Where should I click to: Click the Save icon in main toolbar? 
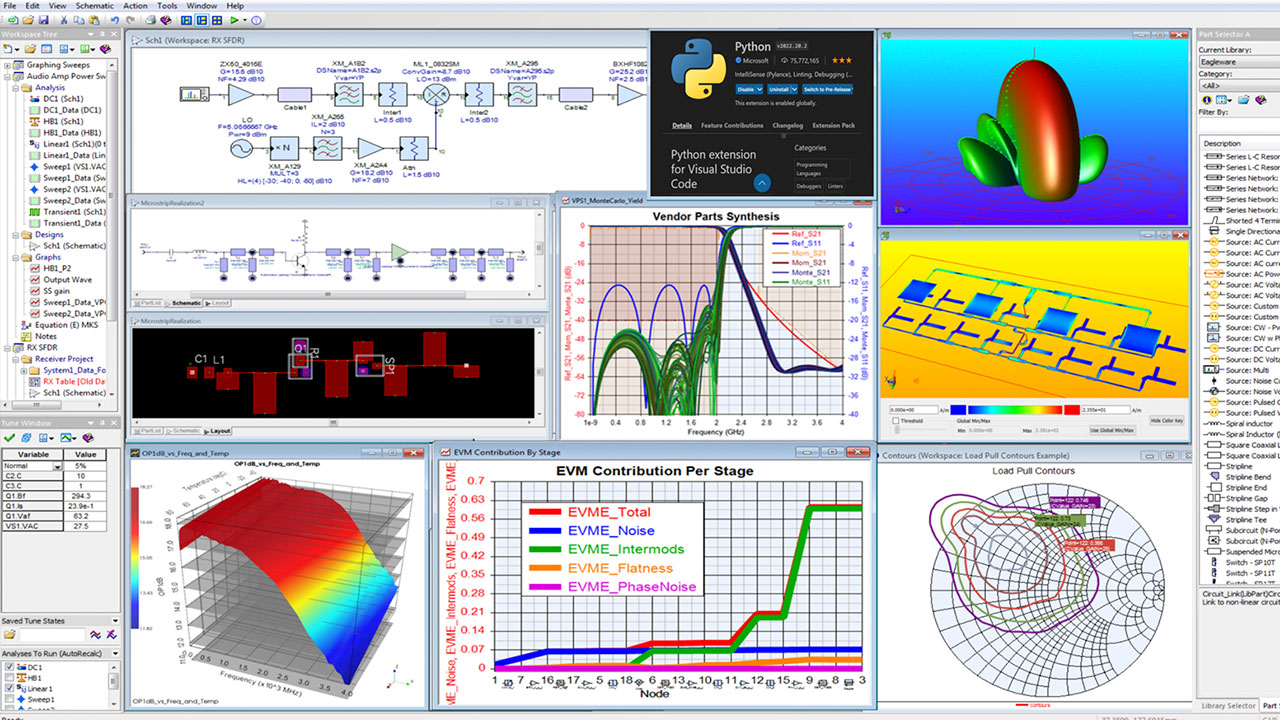[x=43, y=20]
